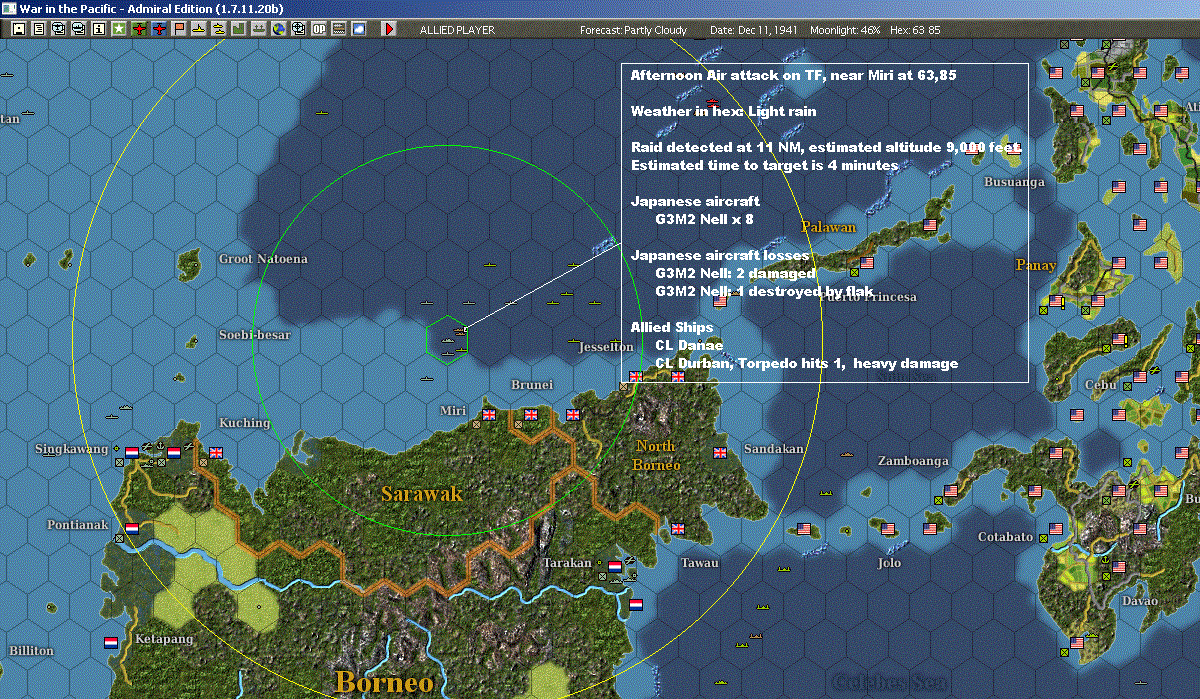The height and width of the screenshot is (699, 1200).
Task: Click the globe toolbar icon
Action: pos(278,29)
